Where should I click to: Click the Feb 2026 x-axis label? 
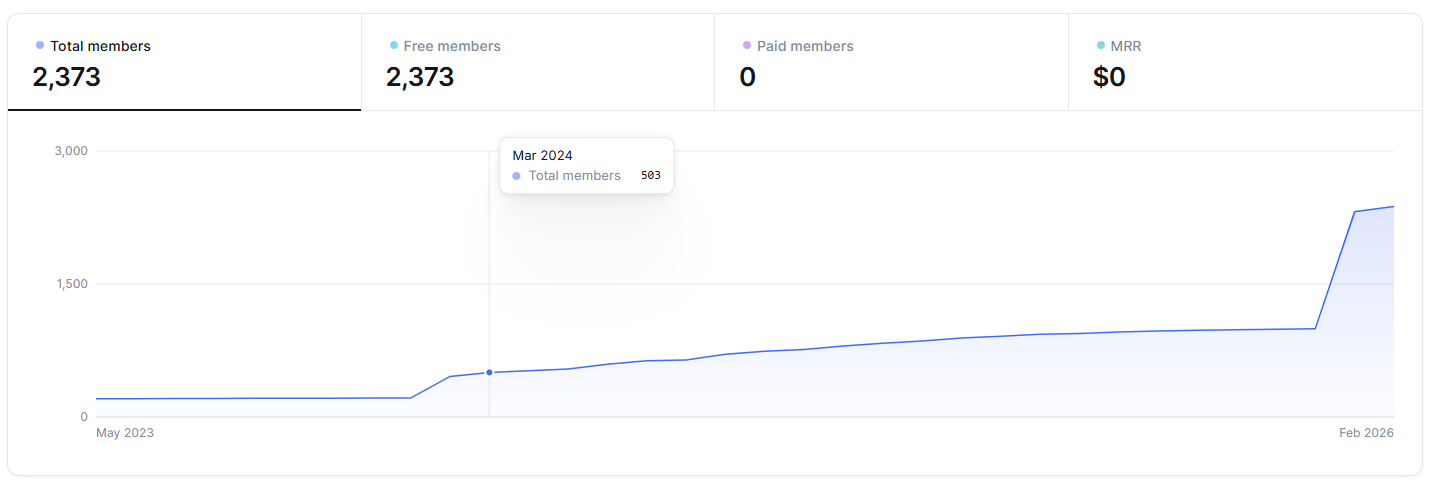1366,433
